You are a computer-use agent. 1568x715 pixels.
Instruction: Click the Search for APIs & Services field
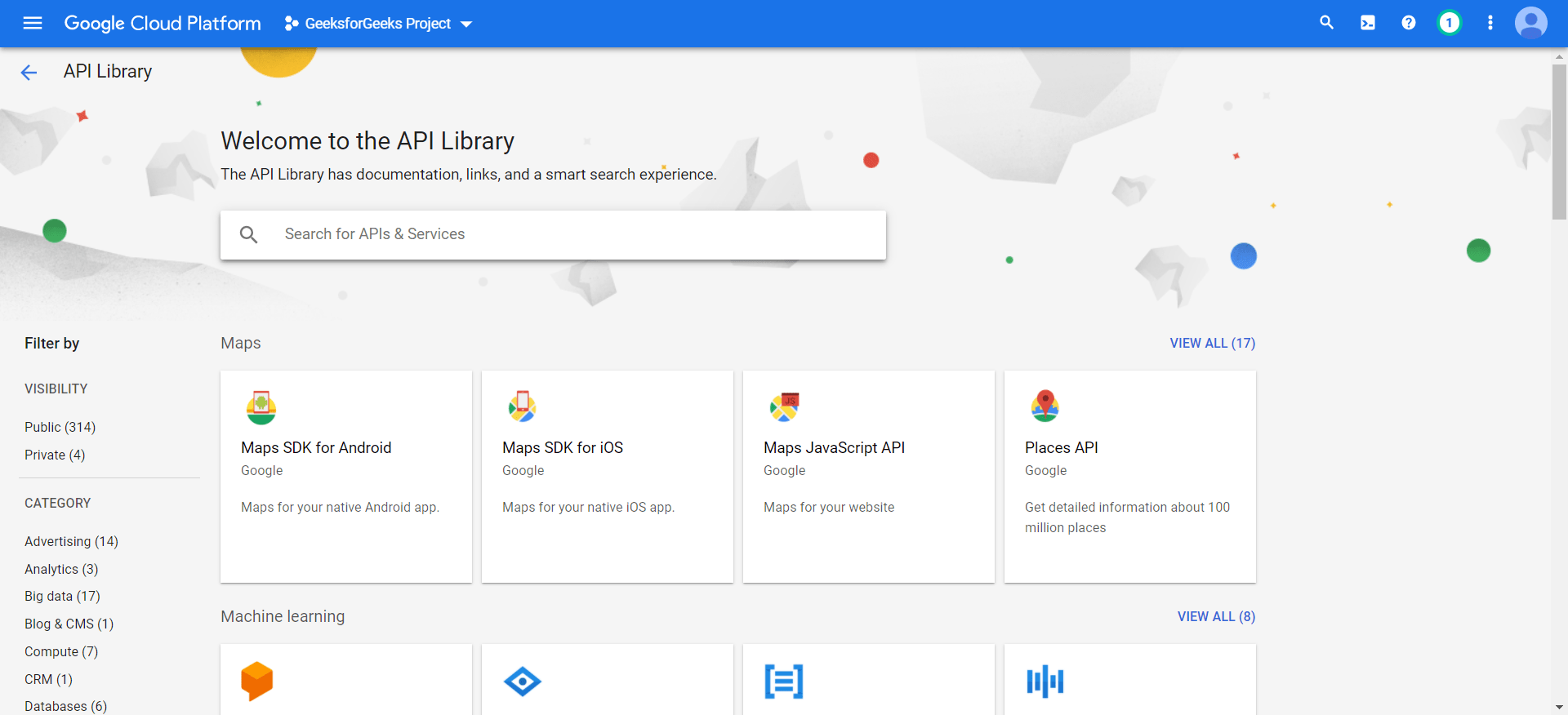(x=553, y=235)
